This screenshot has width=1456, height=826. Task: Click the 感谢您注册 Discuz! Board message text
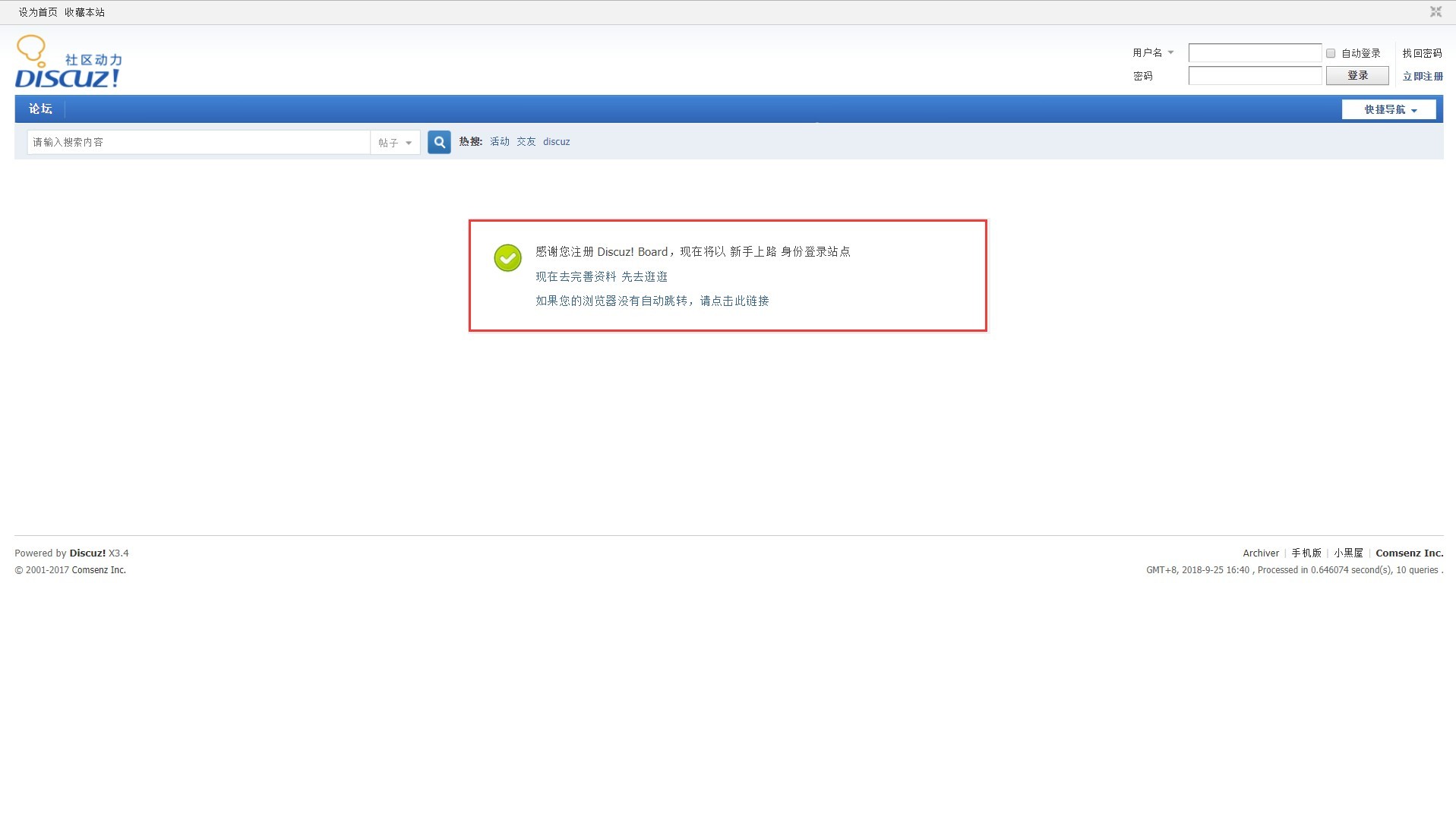693,251
